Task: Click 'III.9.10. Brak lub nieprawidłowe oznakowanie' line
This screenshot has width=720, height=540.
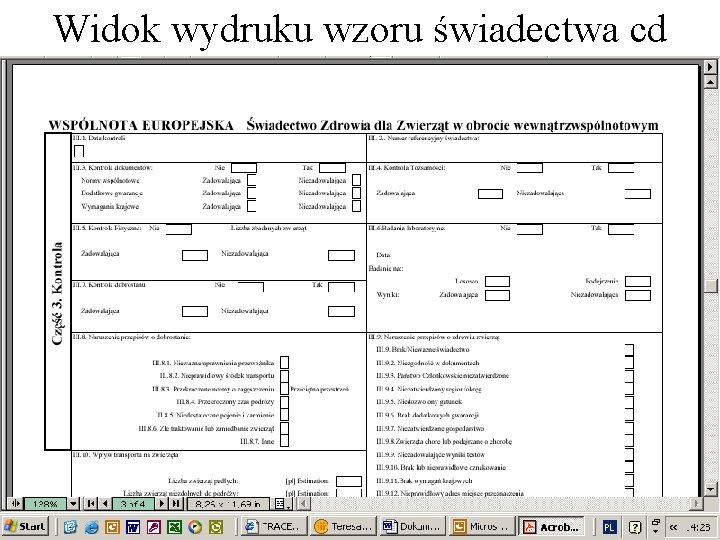Action: [x=441, y=467]
